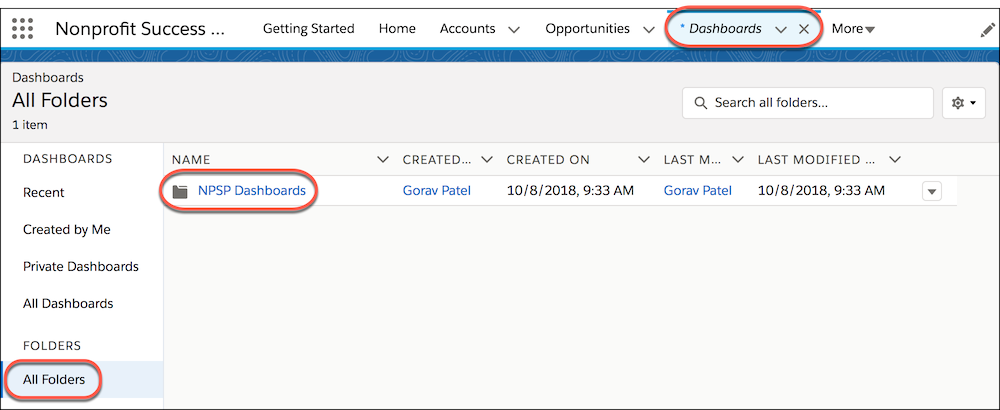Open Last Modified Date column dropdown
This screenshot has width=1000, height=410.
click(x=895, y=159)
